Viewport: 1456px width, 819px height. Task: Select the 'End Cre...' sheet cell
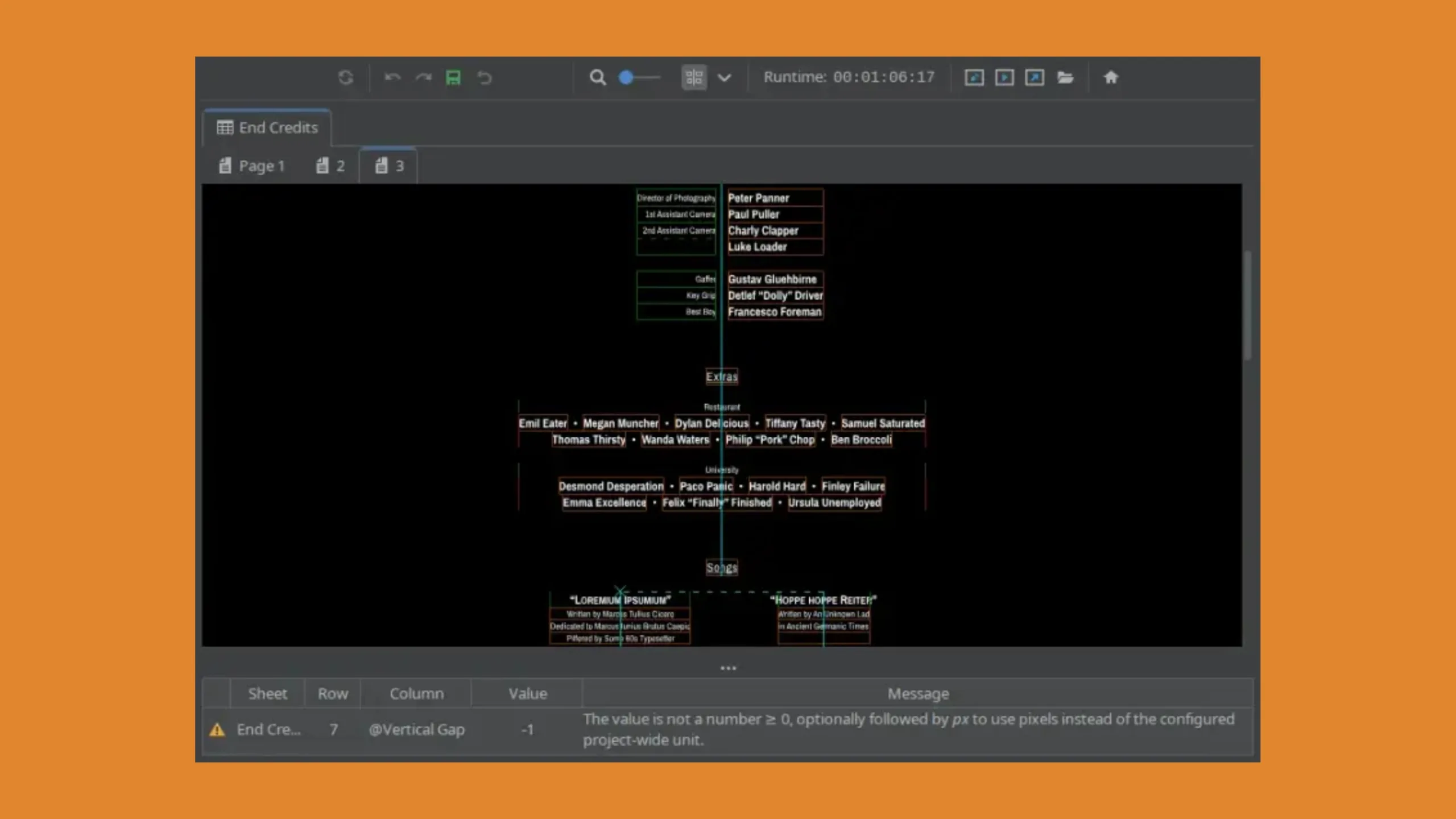pos(268,730)
